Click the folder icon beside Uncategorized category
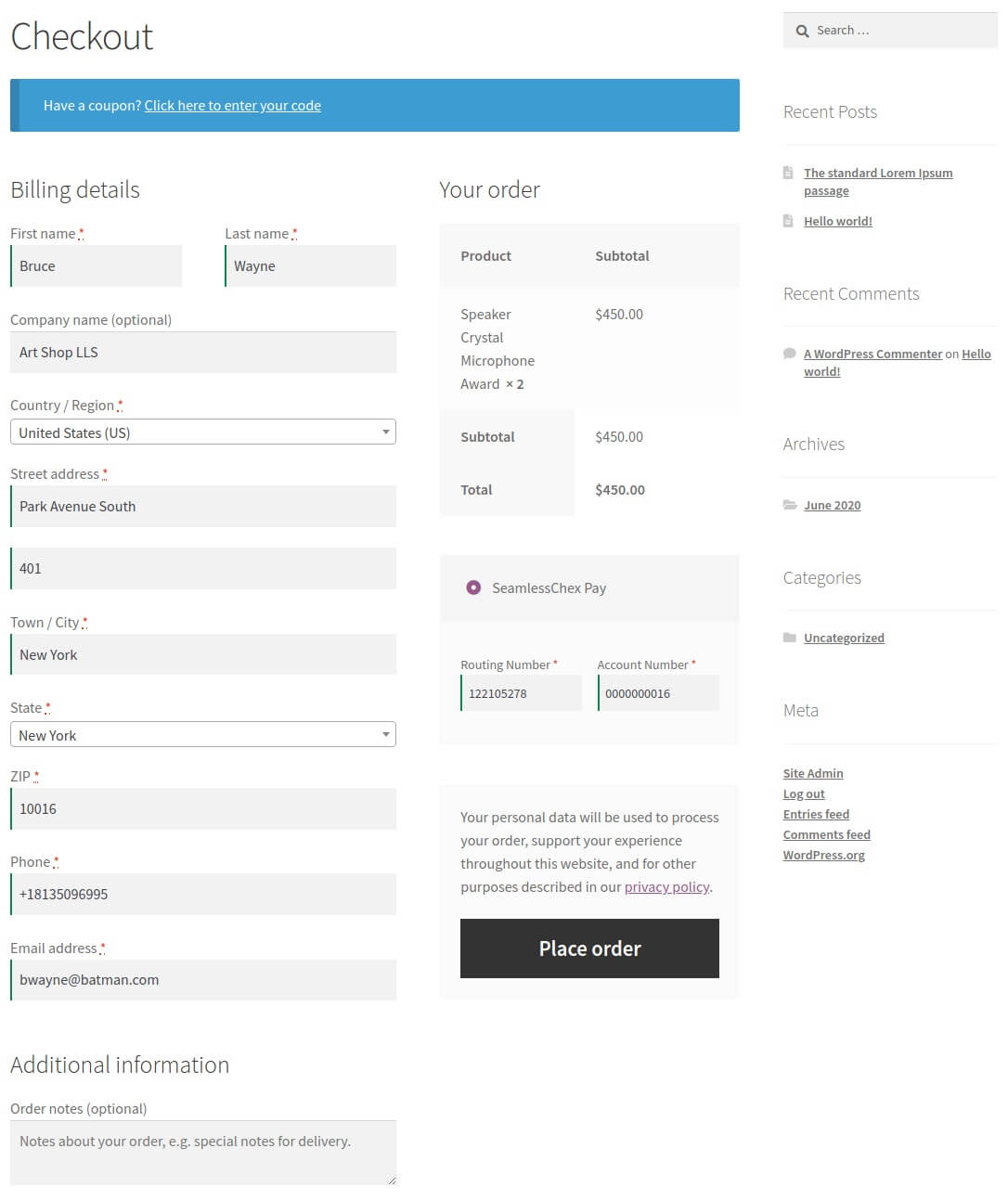The height and width of the screenshot is (1200, 1008). pos(792,638)
